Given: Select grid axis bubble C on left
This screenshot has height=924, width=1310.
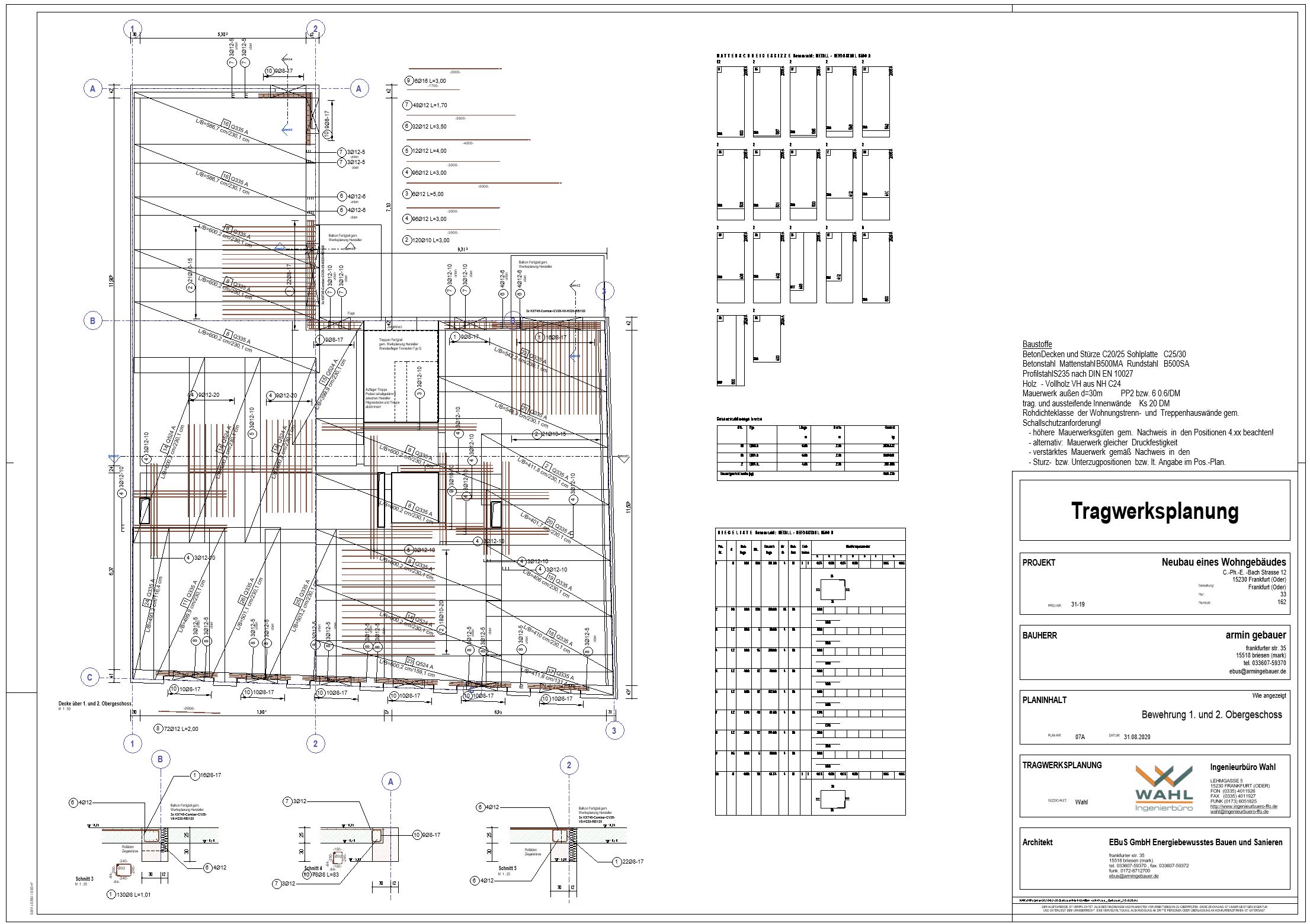Looking at the screenshot, I should click(x=89, y=678).
